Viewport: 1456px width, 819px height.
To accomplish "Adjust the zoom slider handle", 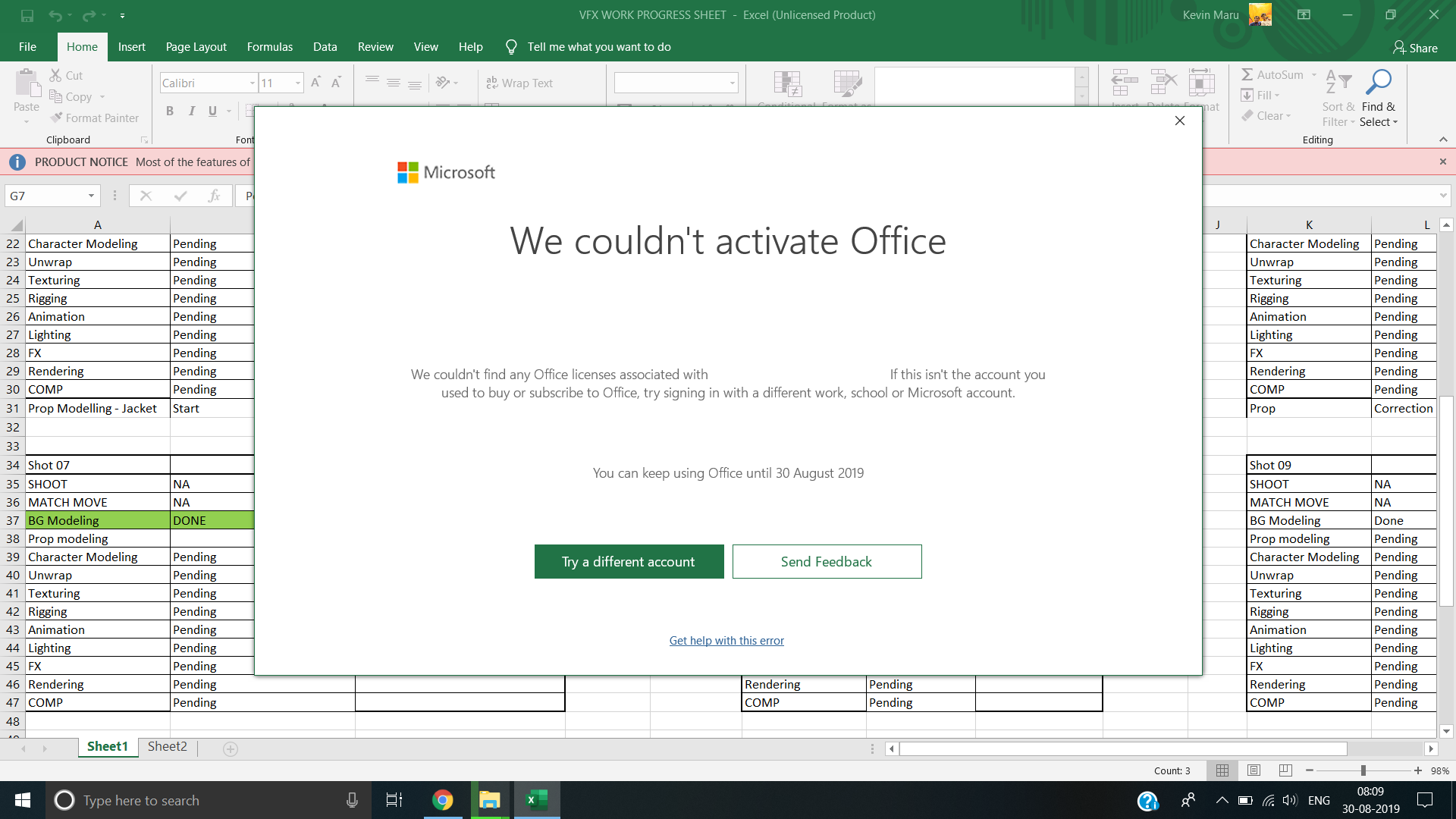I will click(1363, 770).
